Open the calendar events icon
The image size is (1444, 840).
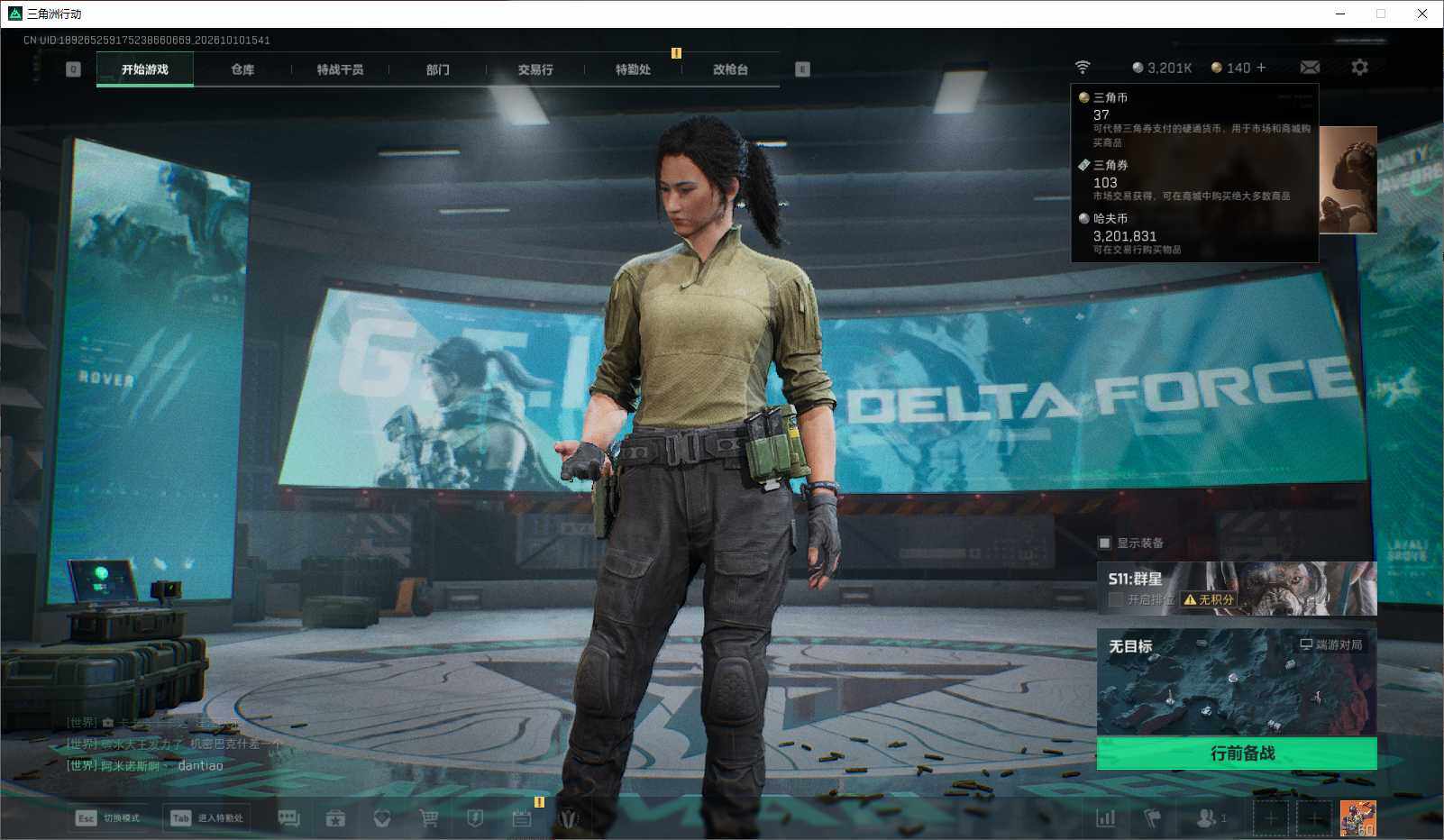click(x=522, y=818)
